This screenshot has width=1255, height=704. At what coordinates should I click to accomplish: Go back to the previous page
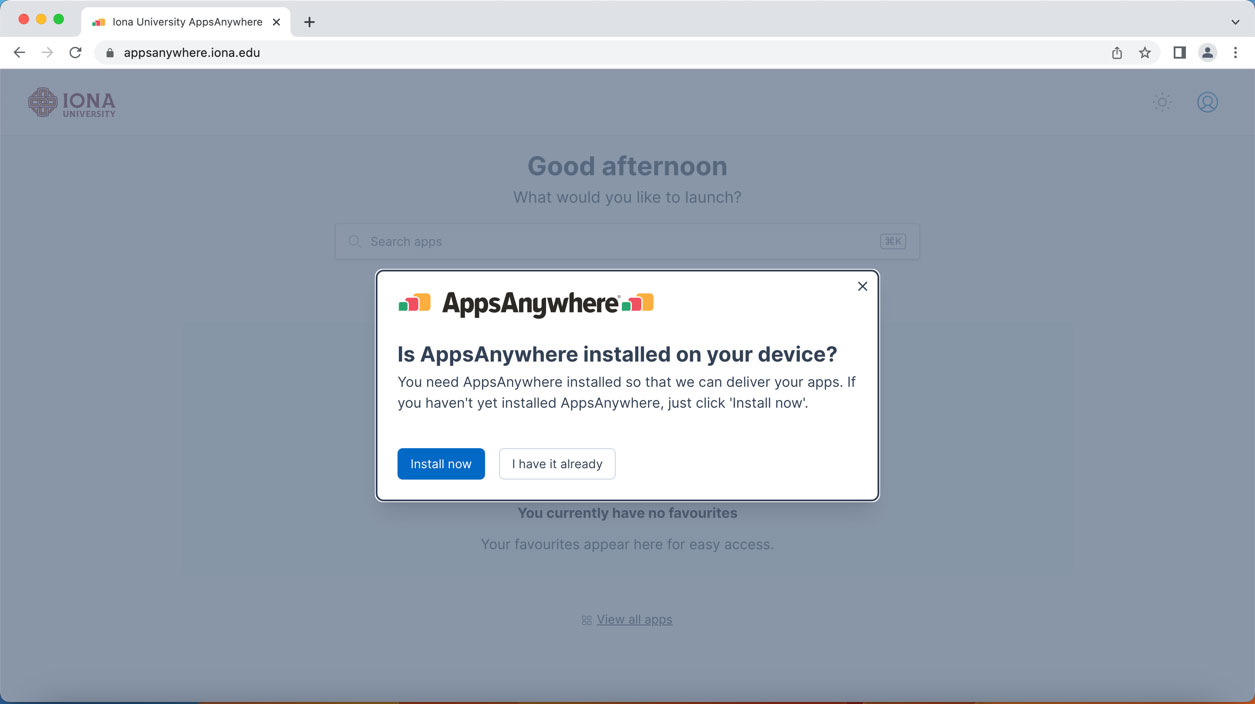tap(19, 53)
